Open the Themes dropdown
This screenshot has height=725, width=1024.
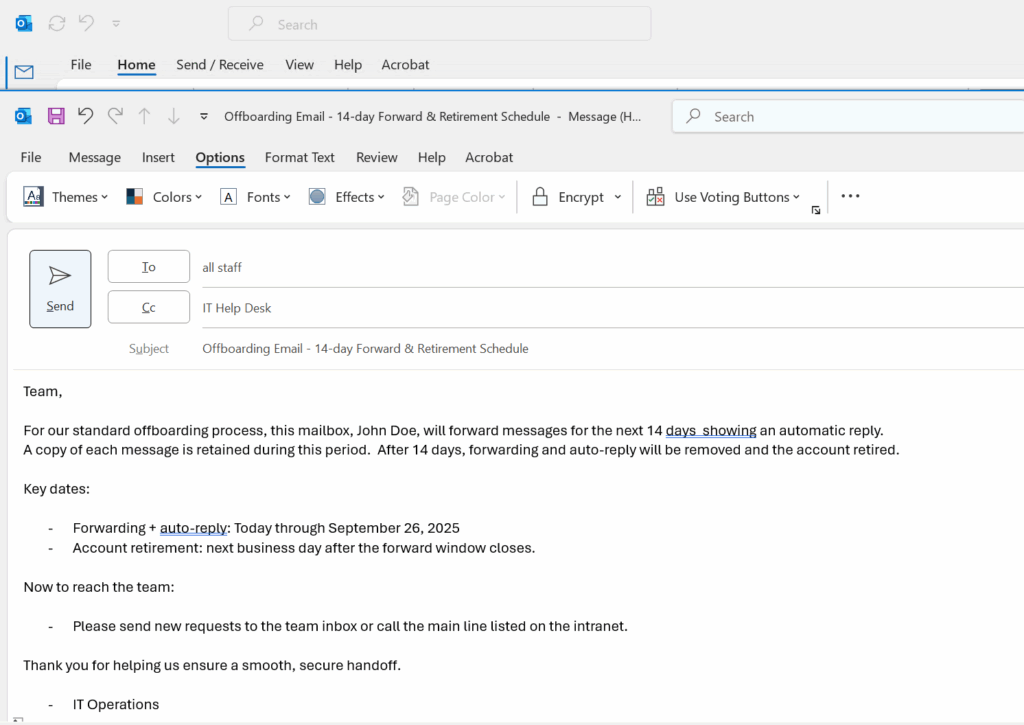pyautogui.click(x=66, y=197)
